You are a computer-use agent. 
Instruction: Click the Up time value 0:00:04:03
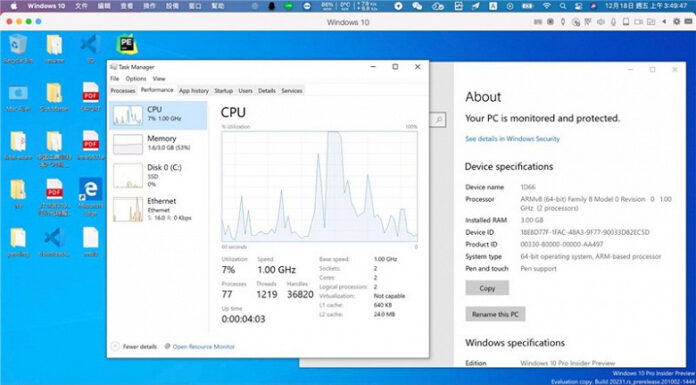point(243,319)
